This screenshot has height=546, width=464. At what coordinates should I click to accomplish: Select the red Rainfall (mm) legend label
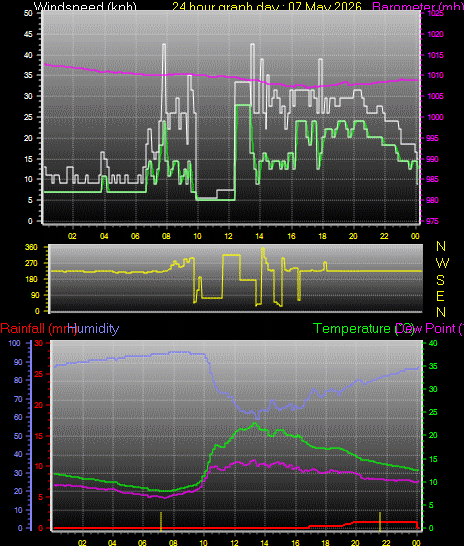(x=38, y=328)
